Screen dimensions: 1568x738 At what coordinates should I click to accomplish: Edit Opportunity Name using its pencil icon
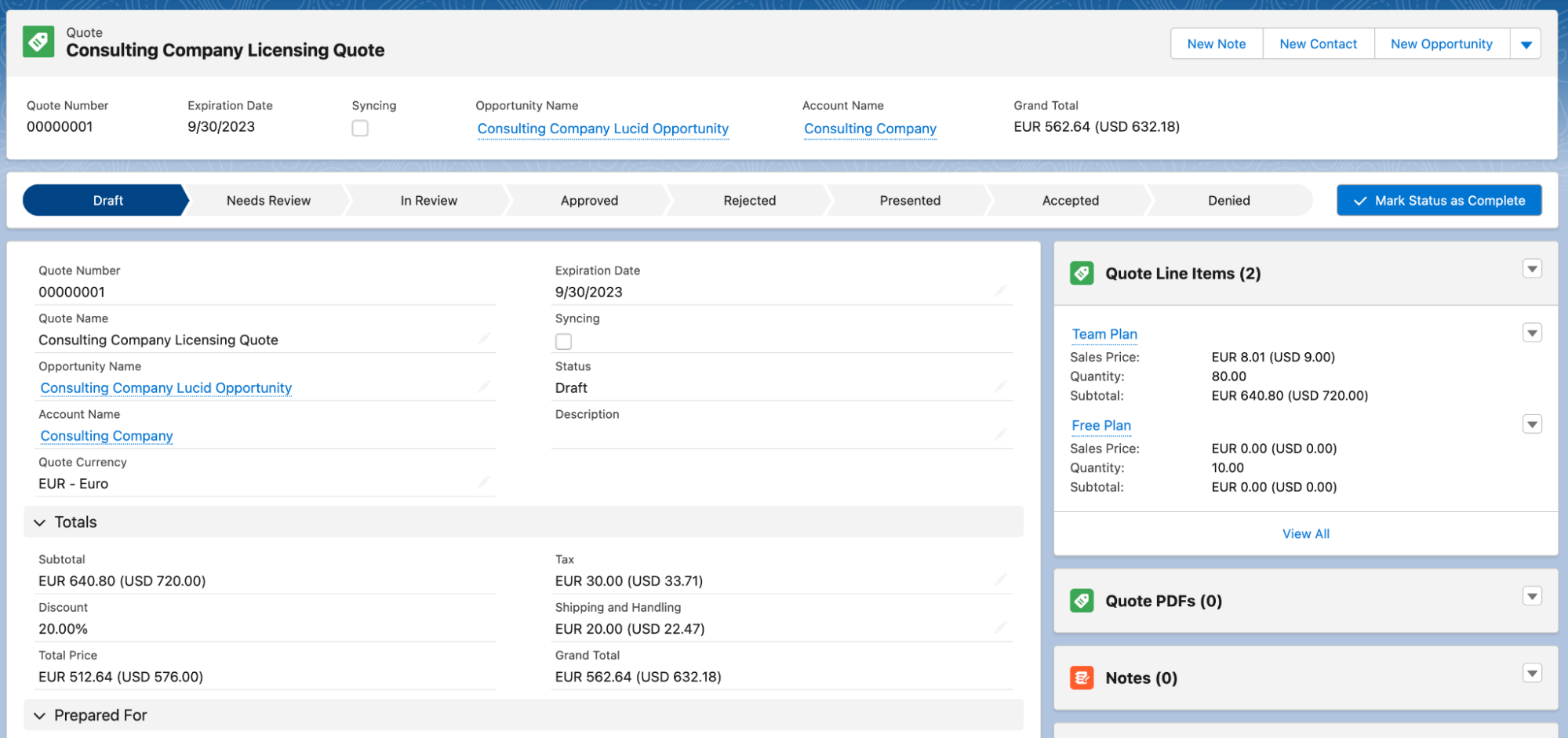(x=484, y=387)
